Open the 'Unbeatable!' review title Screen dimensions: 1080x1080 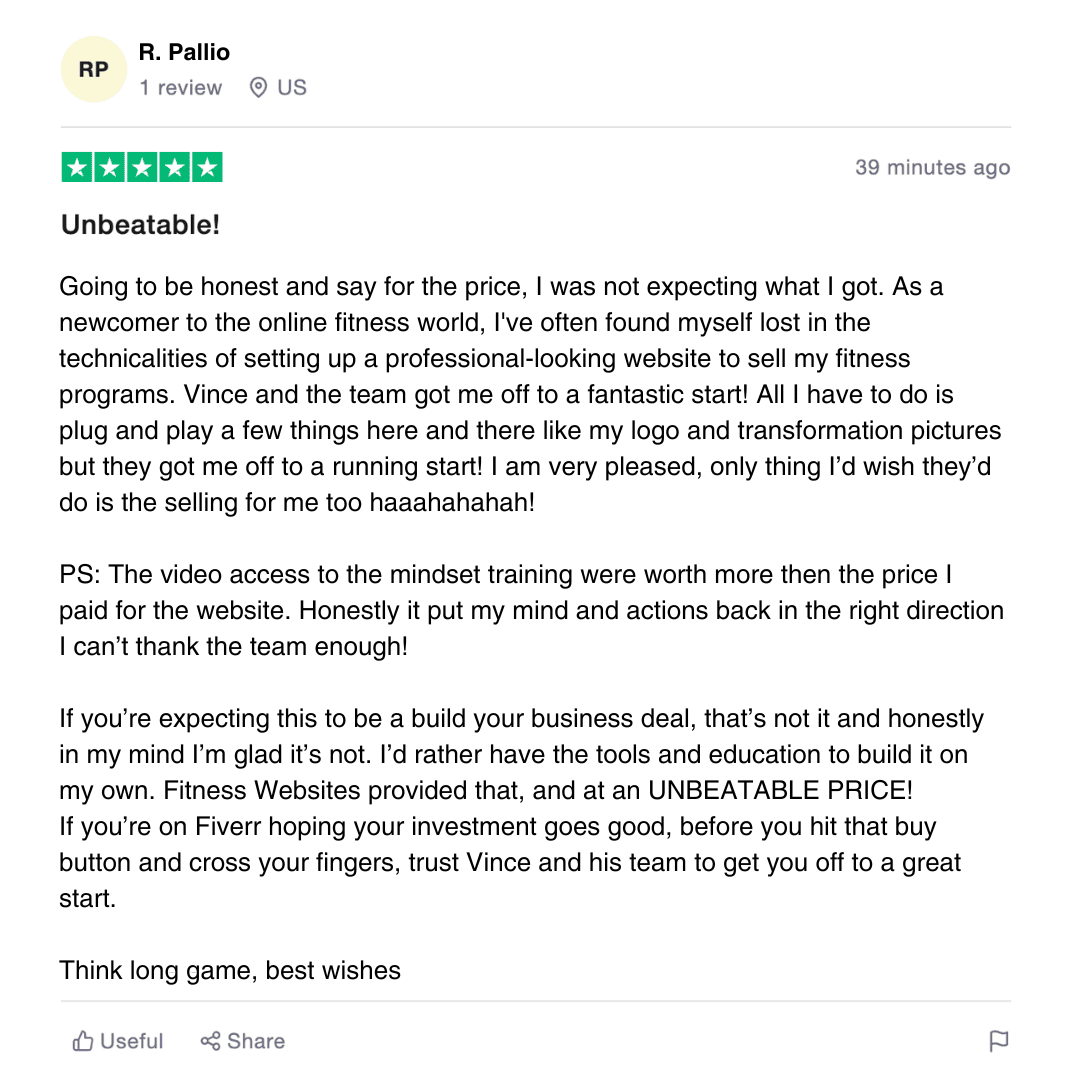click(x=141, y=225)
